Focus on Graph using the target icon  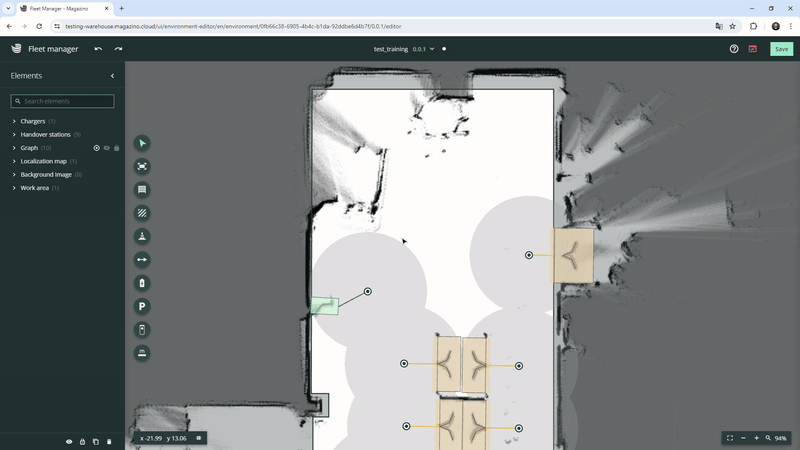[x=96, y=148]
